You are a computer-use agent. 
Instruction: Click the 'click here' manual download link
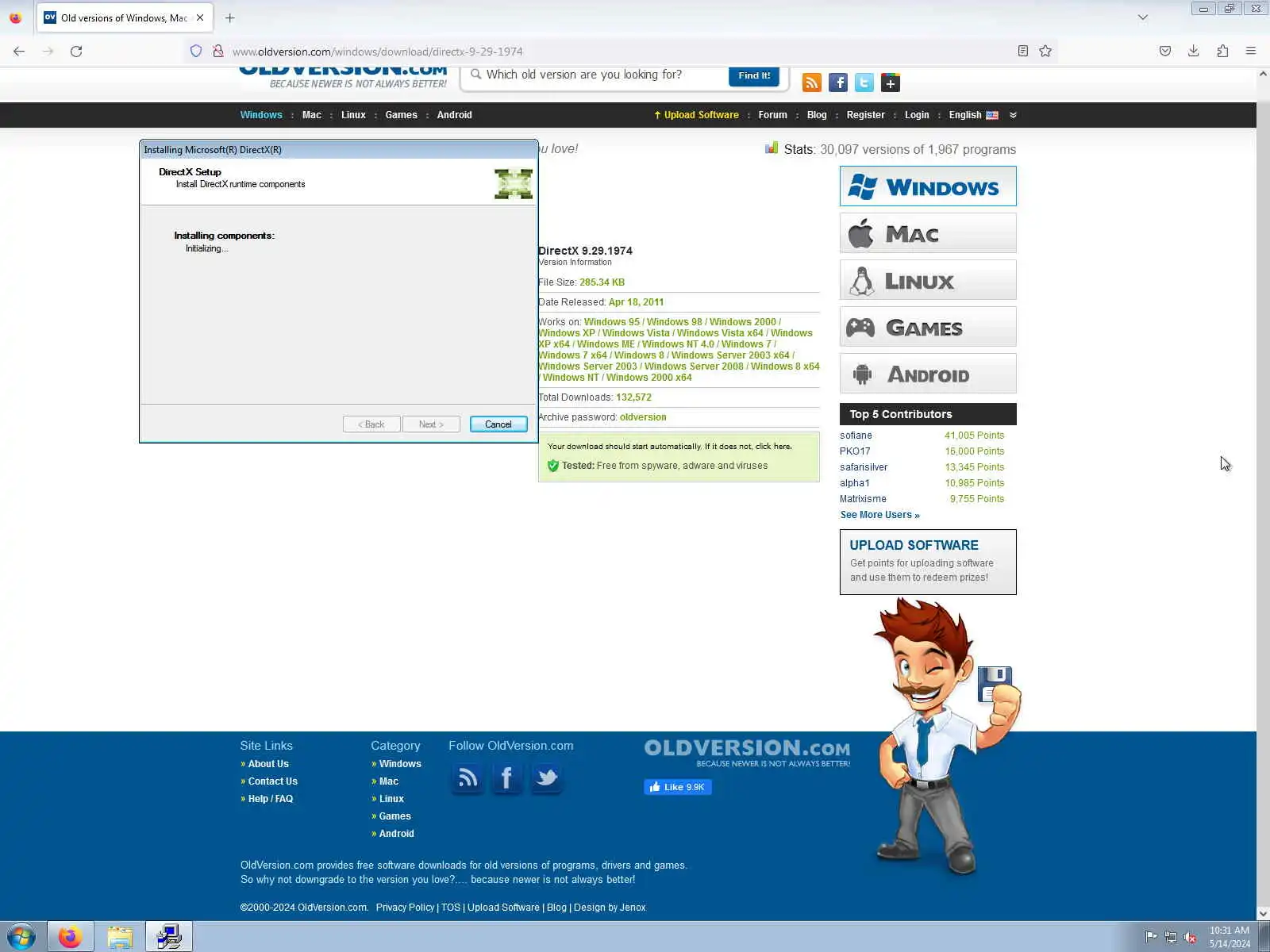pyautogui.click(x=773, y=447)
